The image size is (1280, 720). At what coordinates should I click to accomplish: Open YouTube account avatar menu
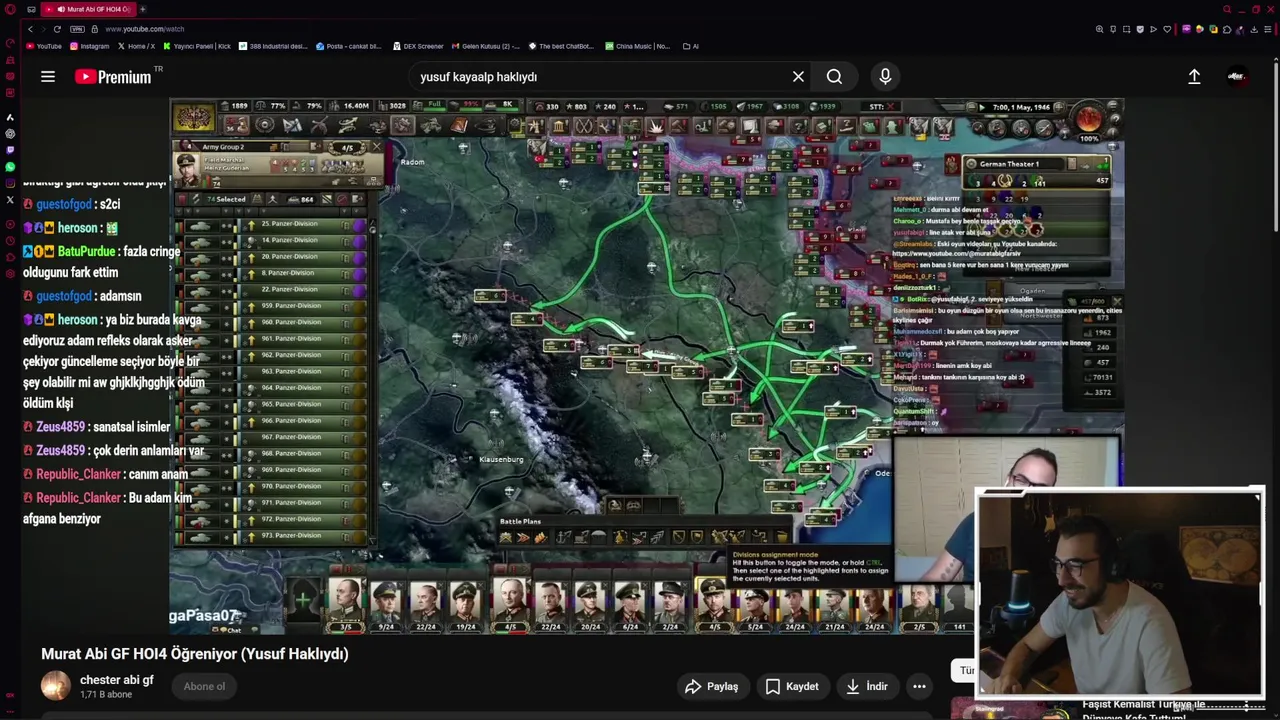pyautogui.click(x=1237, y=77)
